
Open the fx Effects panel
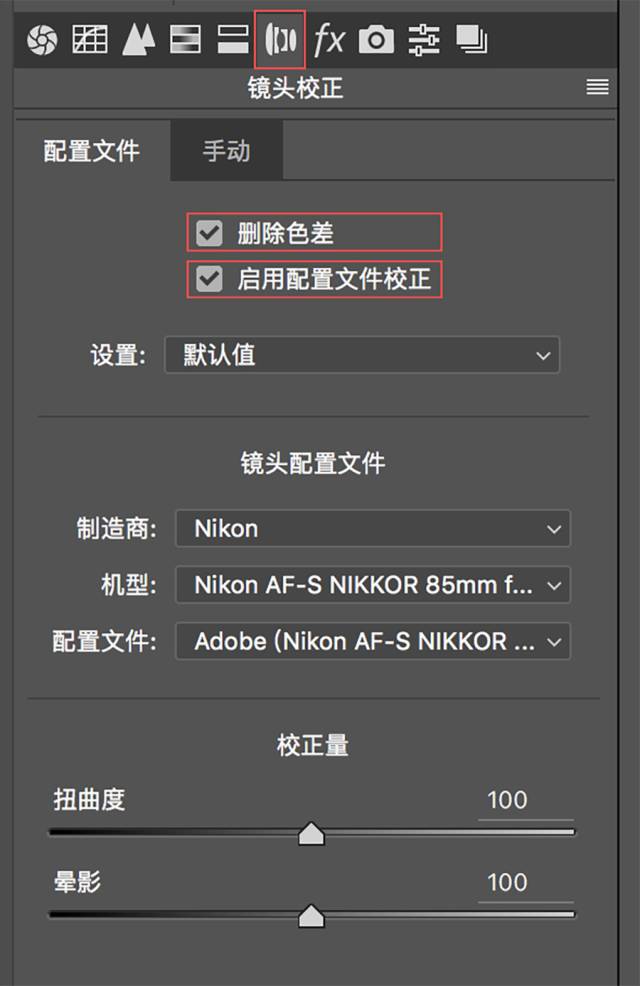329,40
